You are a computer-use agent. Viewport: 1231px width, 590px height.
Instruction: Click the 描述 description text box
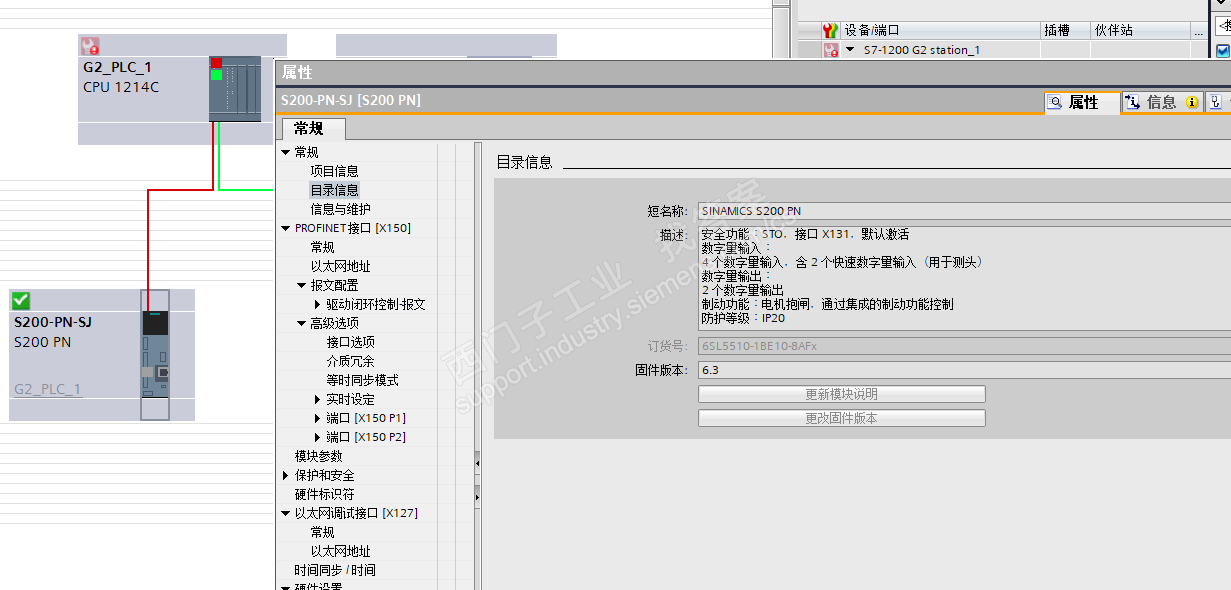964,278
